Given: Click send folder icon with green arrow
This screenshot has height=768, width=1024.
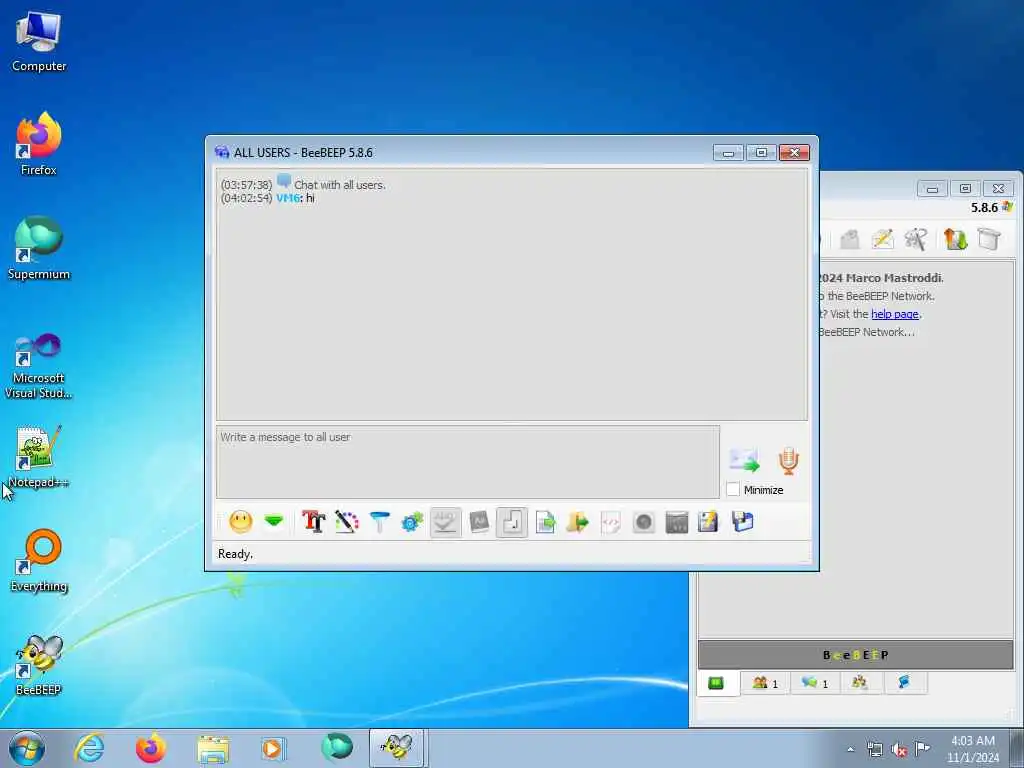Looking at the screenshot, I should 577,522.
